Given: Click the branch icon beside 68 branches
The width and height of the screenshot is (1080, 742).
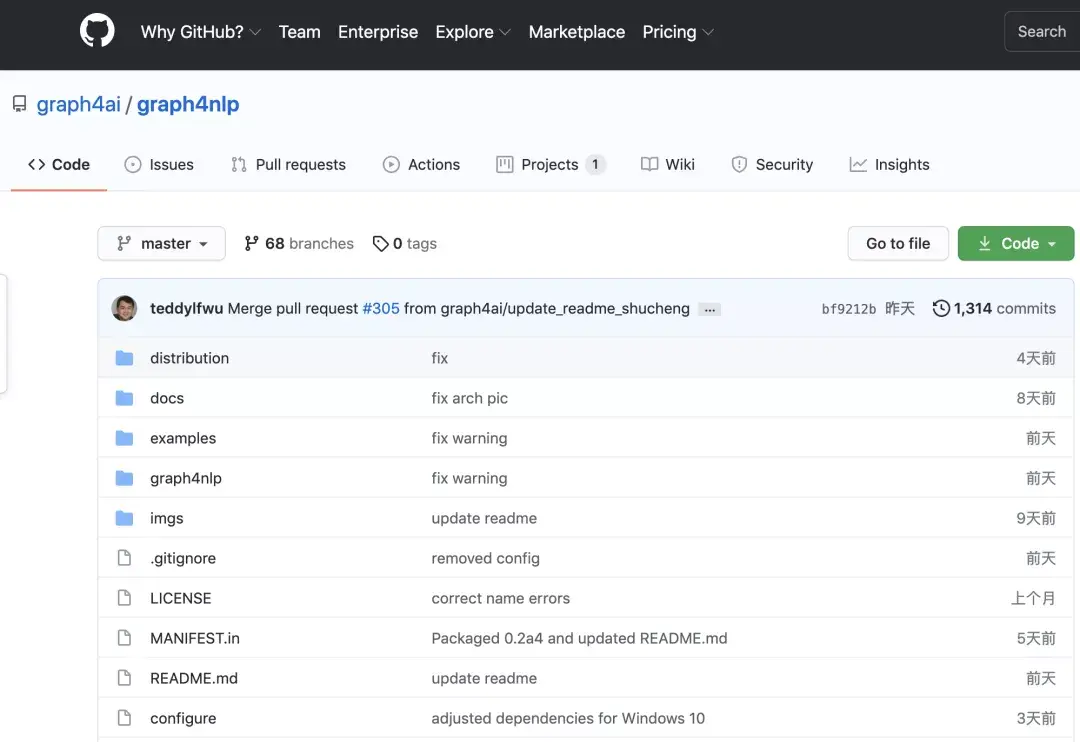Looking at the screenshot, I should (251, 243).
